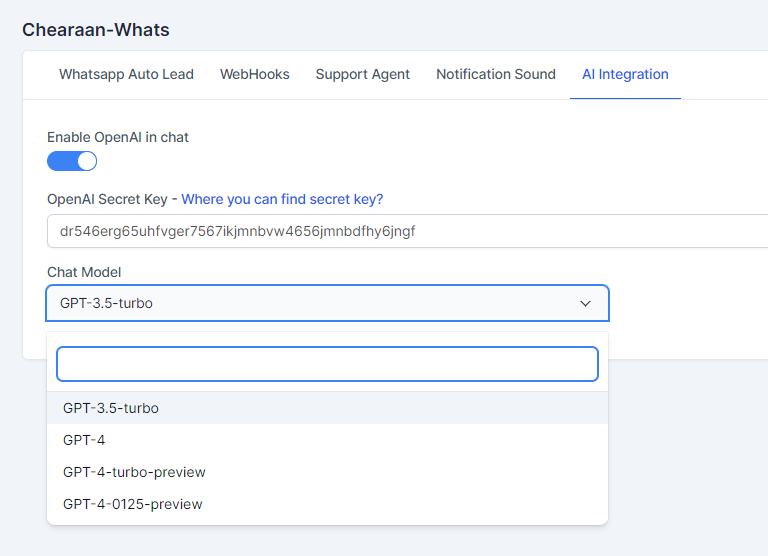The width and height of the screenshot is (768, 556).
Task: Open the Notification Sound tab
Action: tap(496, 74)
